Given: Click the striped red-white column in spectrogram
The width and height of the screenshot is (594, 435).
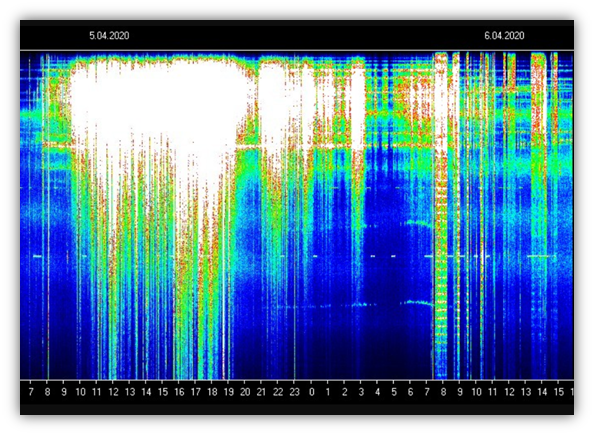Looking at the screenshot, I should coord(441,216).
